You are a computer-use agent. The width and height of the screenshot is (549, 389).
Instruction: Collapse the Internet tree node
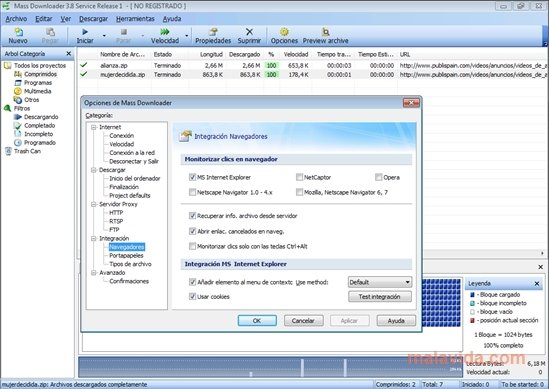pyautogui.click(x=94, y=127)
